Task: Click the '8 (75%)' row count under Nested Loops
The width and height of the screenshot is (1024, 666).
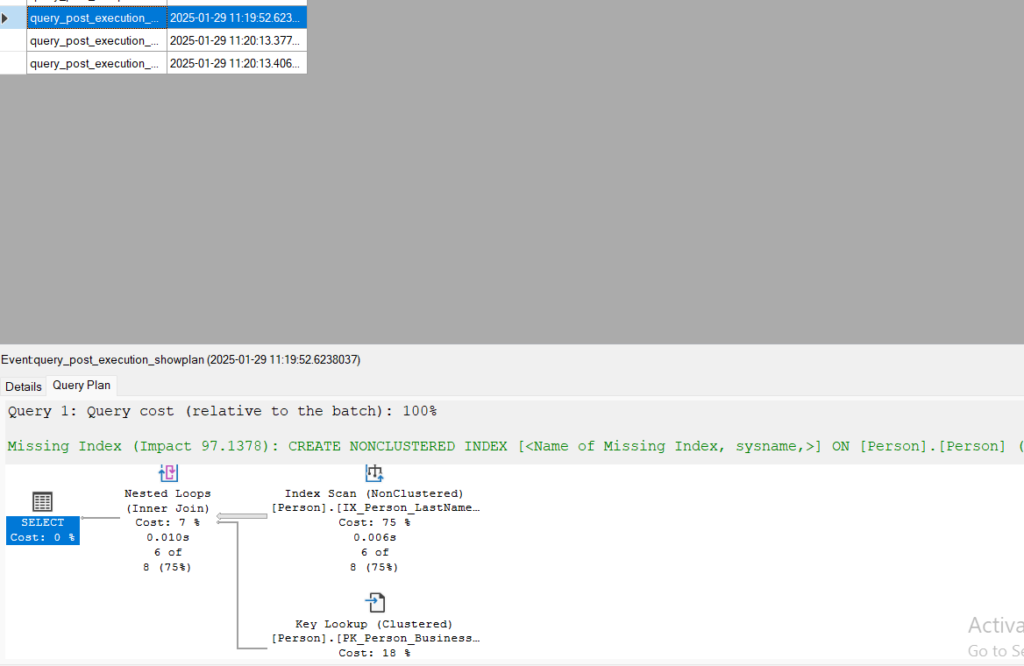Action: (x=168, y=567)
